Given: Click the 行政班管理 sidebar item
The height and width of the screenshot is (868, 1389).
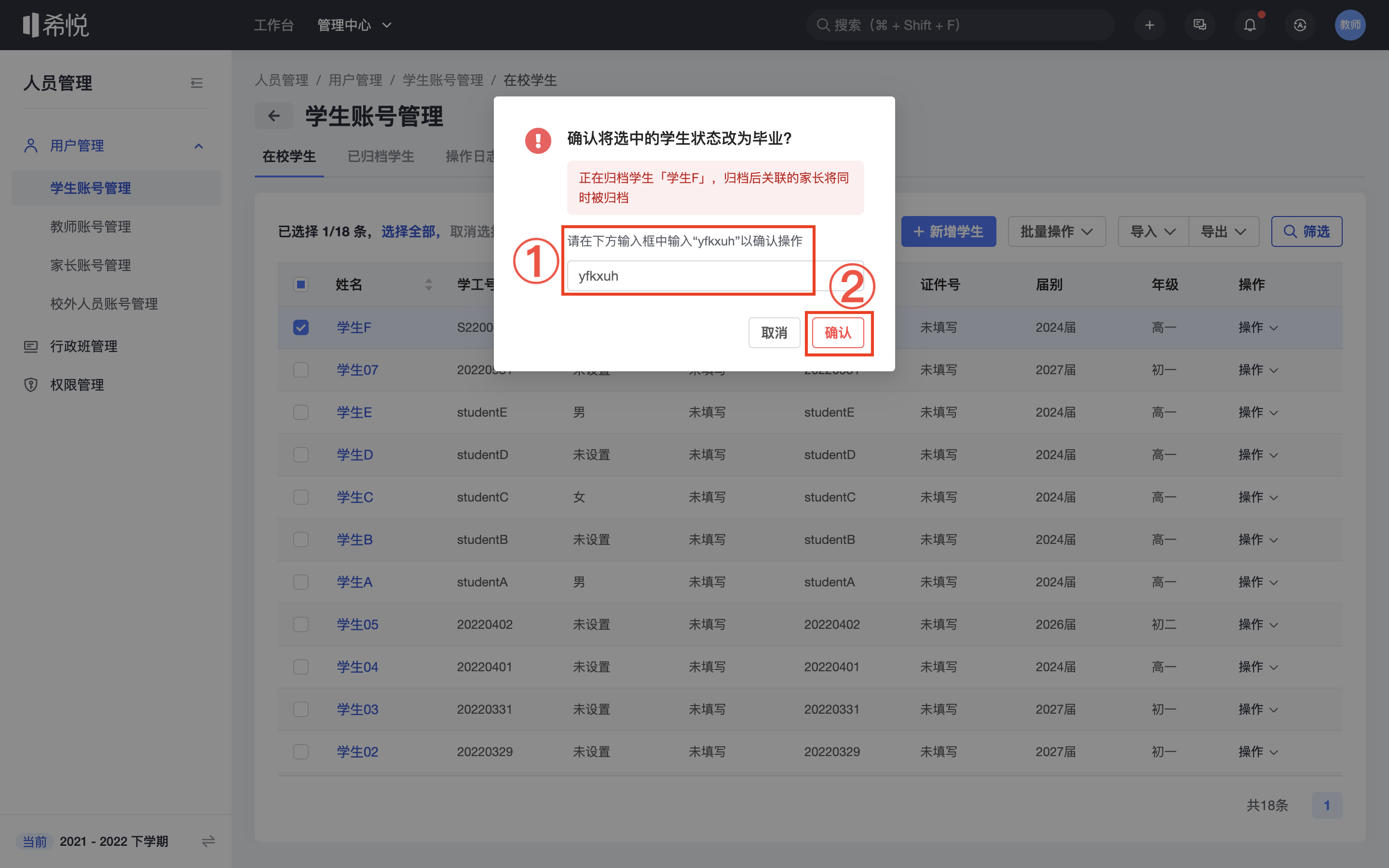Looking at the screenshot, I should [84, 346].
